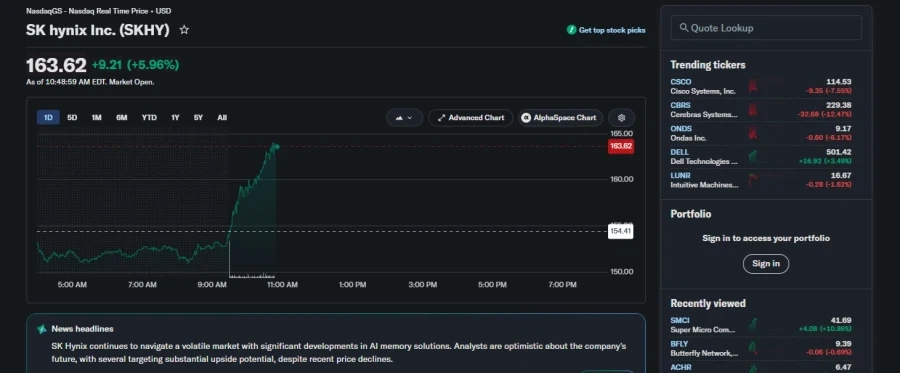The height and width of the screenshot is (373, 900).
Task: Open the Advanced Chart
Action: point(471,118)
